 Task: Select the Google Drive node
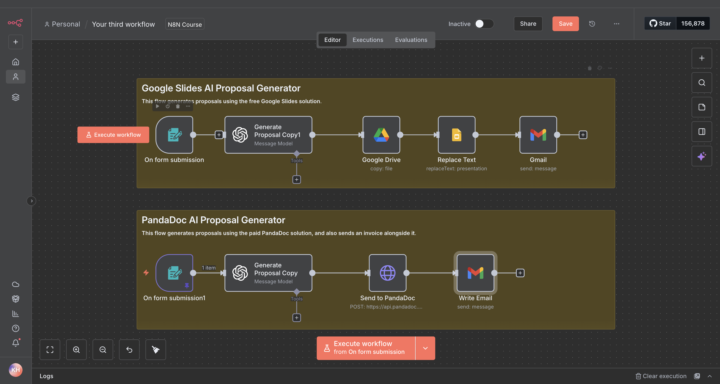click(381, 135)
